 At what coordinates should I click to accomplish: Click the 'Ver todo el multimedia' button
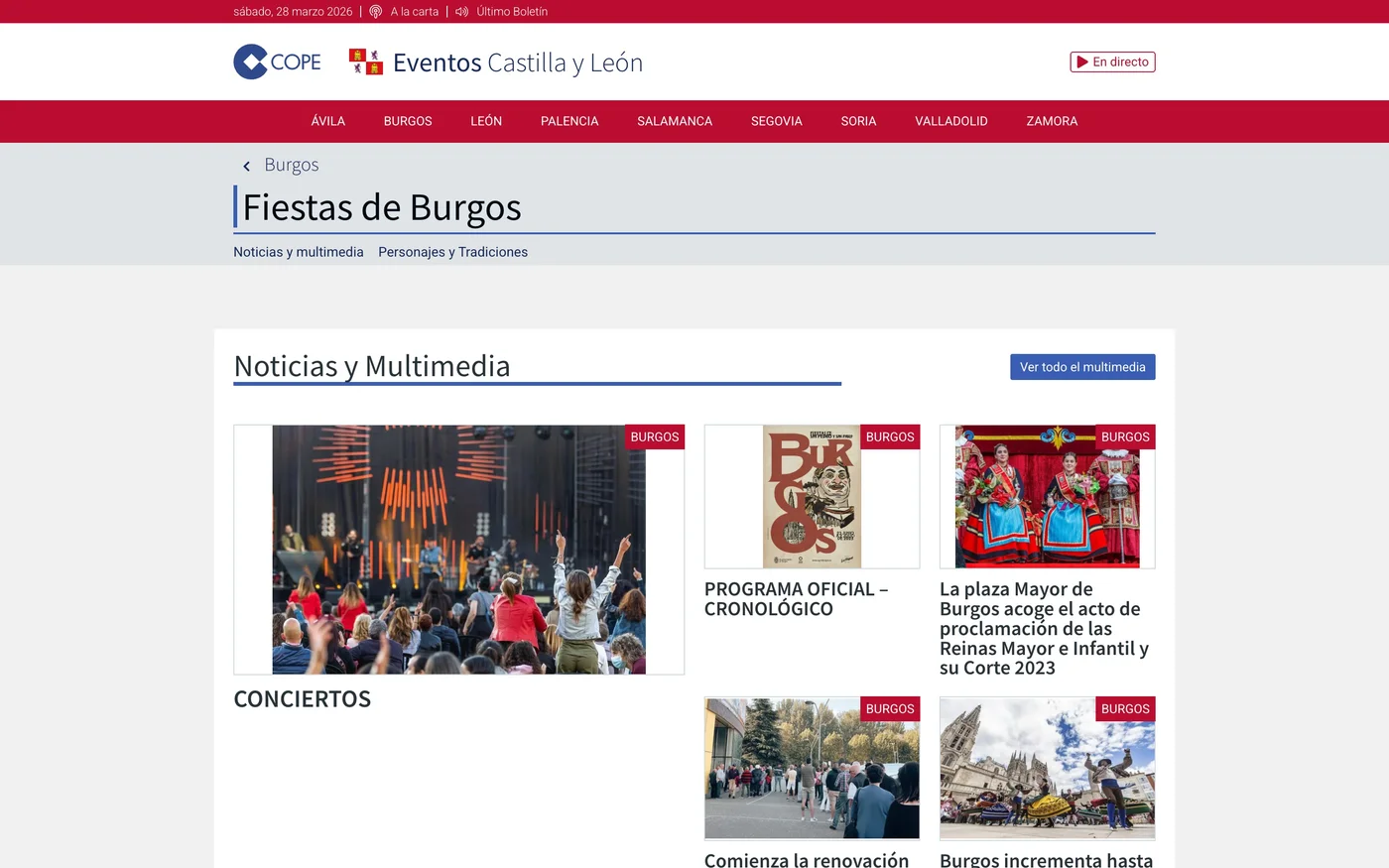[x=1082, y=366]
